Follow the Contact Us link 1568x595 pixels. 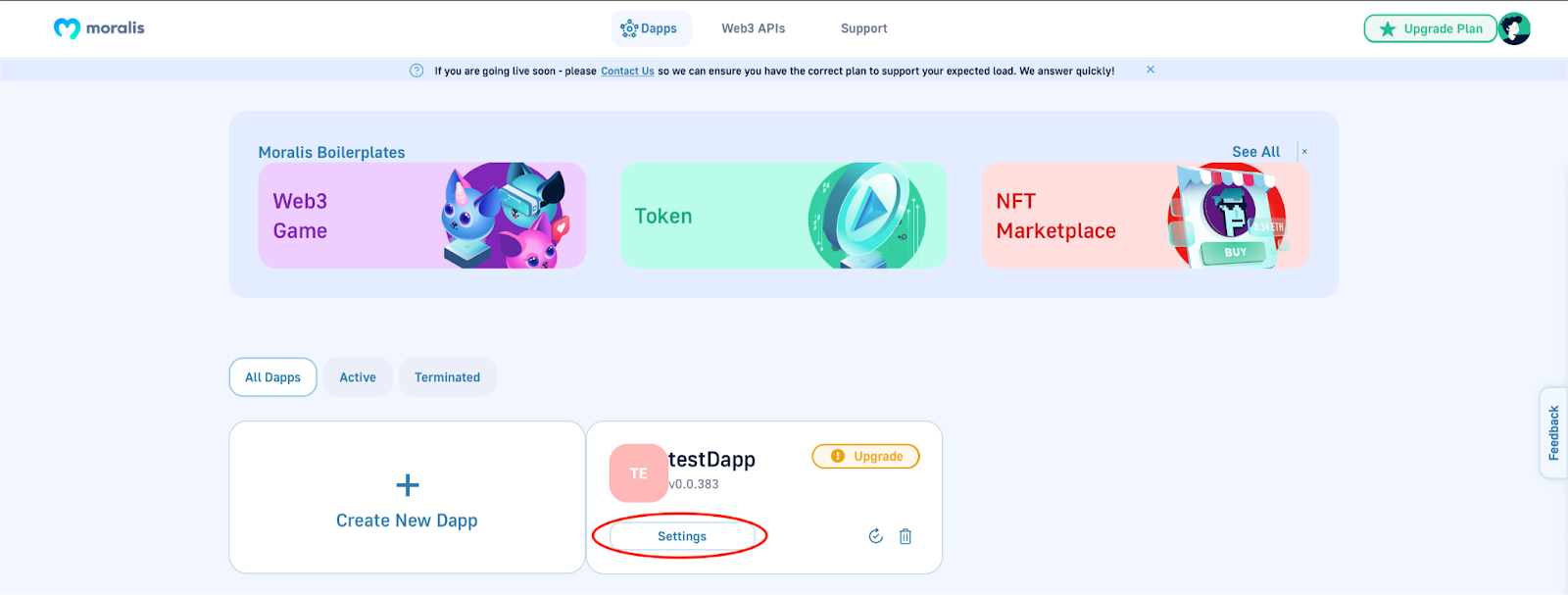[627, 71]
